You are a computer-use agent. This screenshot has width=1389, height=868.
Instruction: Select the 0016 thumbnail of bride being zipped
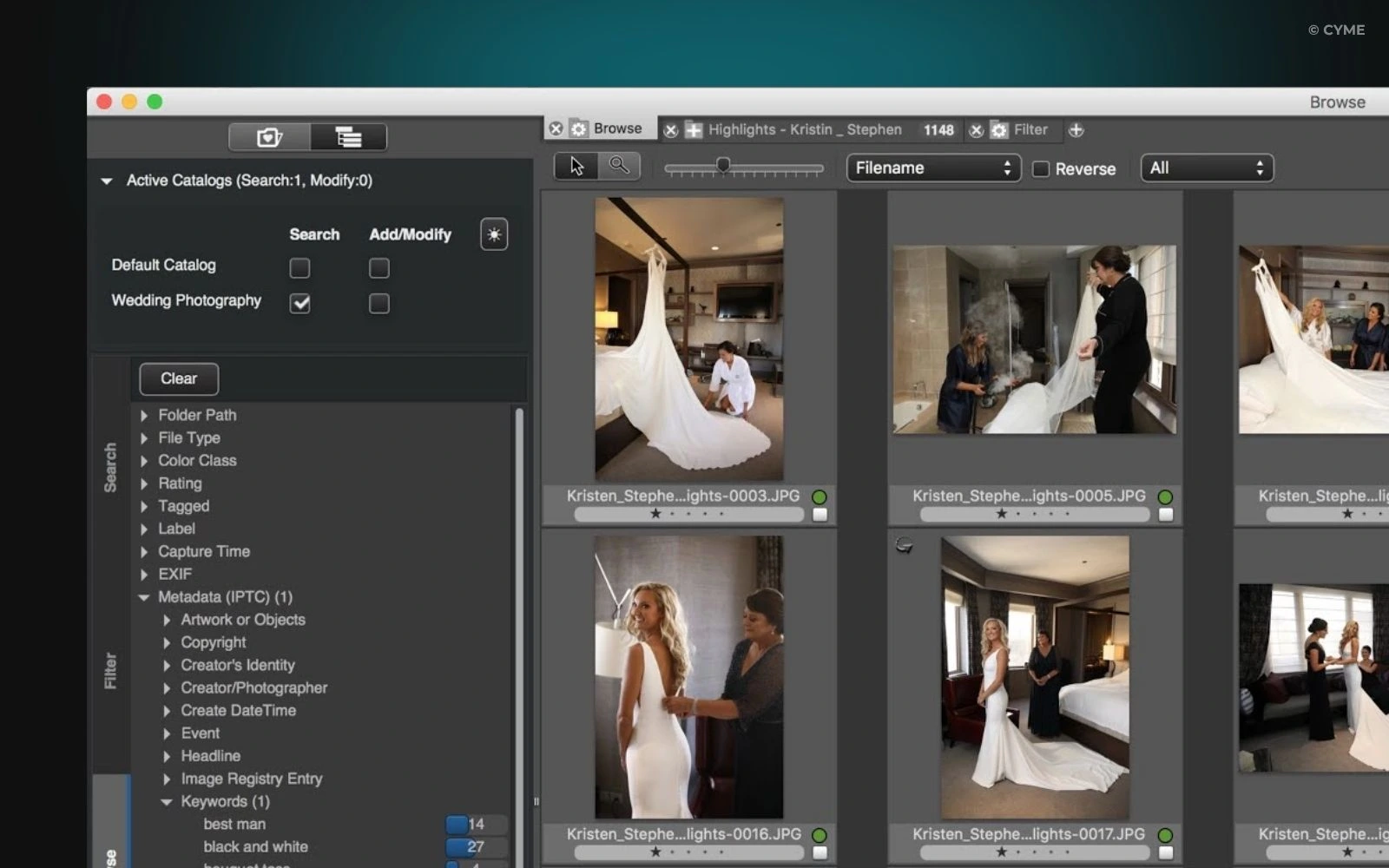coord(689,677)
